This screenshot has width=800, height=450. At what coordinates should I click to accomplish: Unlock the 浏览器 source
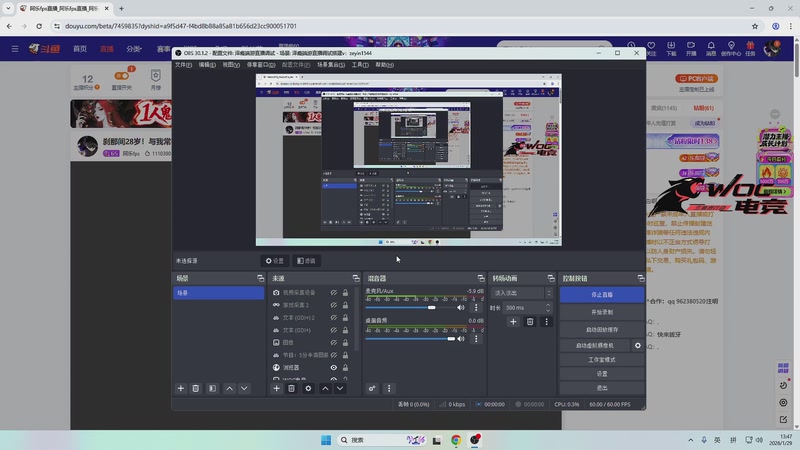pyautogui.click(x=345, y=367)
